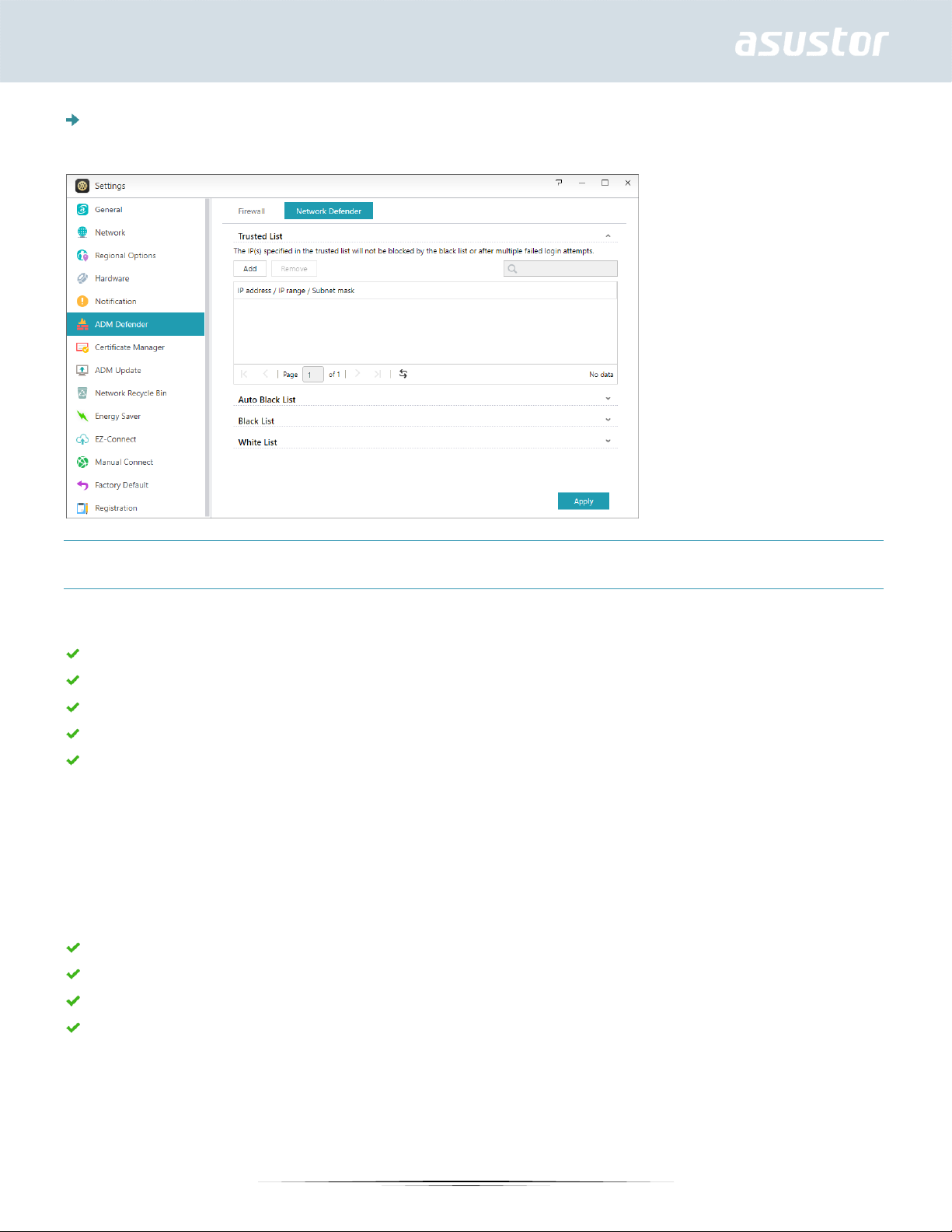The image size is (952, 1232).
Task: Switch to the Firewall tab
Action: (252, 211)
